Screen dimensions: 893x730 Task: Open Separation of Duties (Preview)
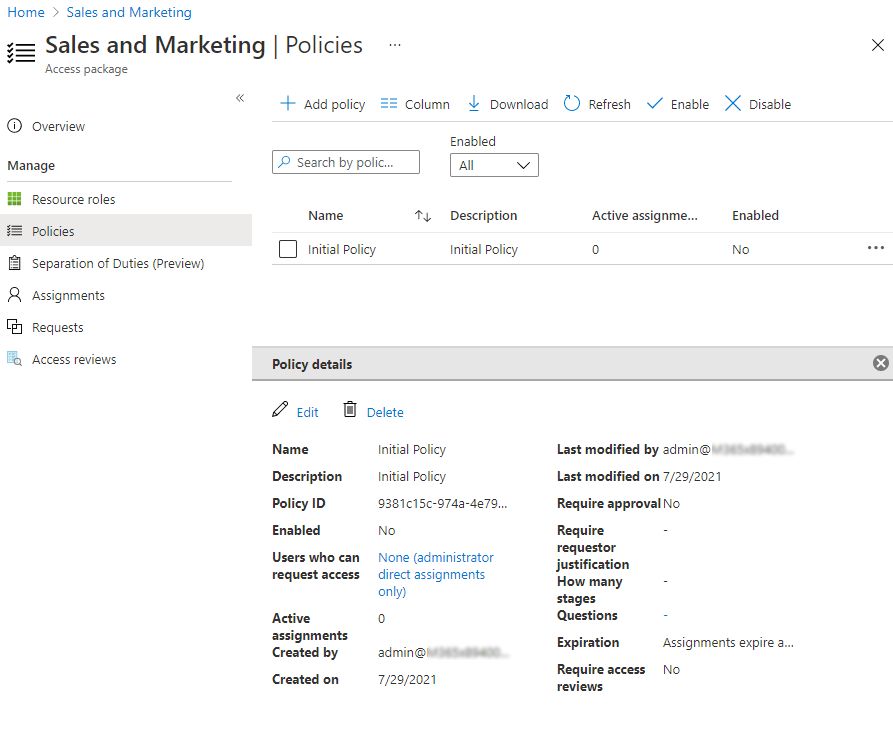coord(118,263)
